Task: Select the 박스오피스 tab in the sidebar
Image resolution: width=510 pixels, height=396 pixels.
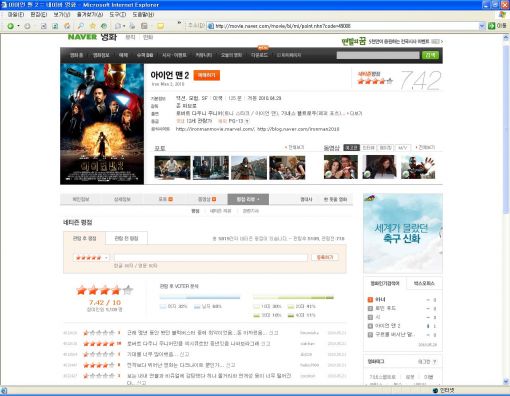Action: click(424, 283)
